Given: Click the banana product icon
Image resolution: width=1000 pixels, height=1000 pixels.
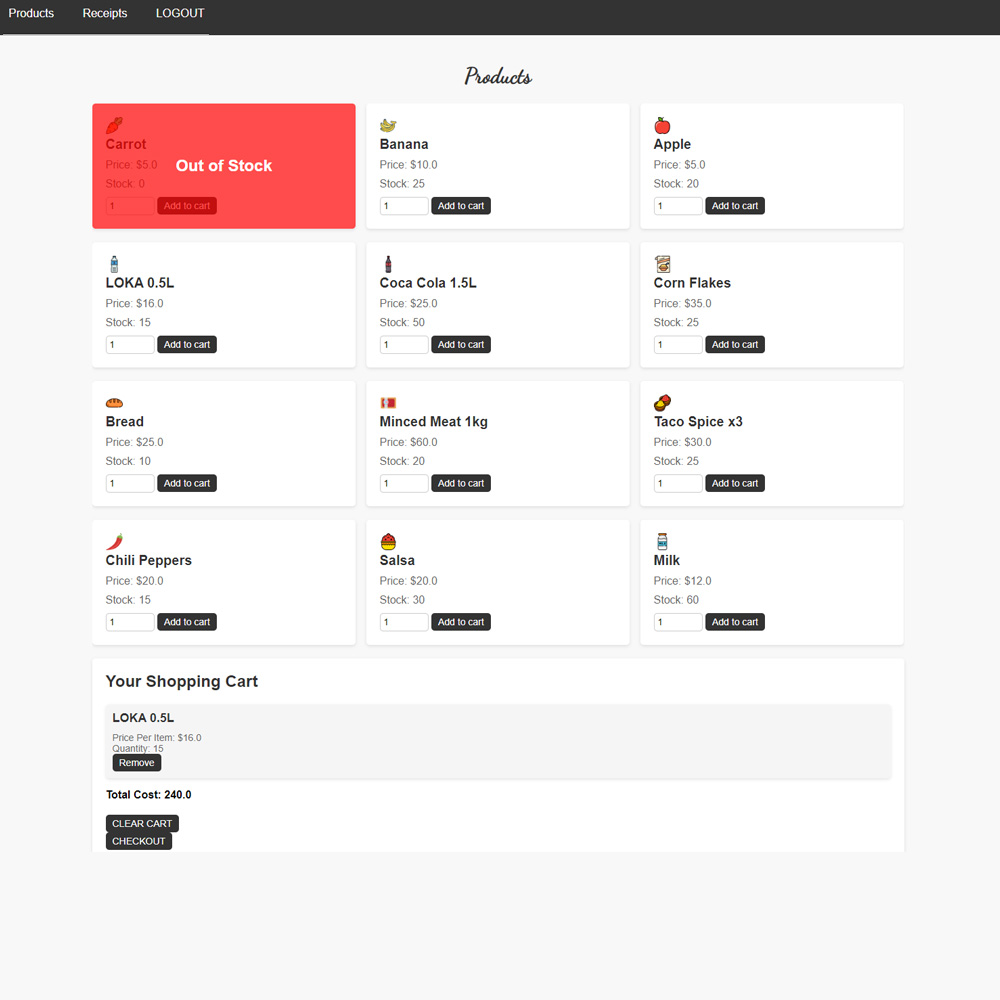Looking at the screenshot, I should pos(388,125).
